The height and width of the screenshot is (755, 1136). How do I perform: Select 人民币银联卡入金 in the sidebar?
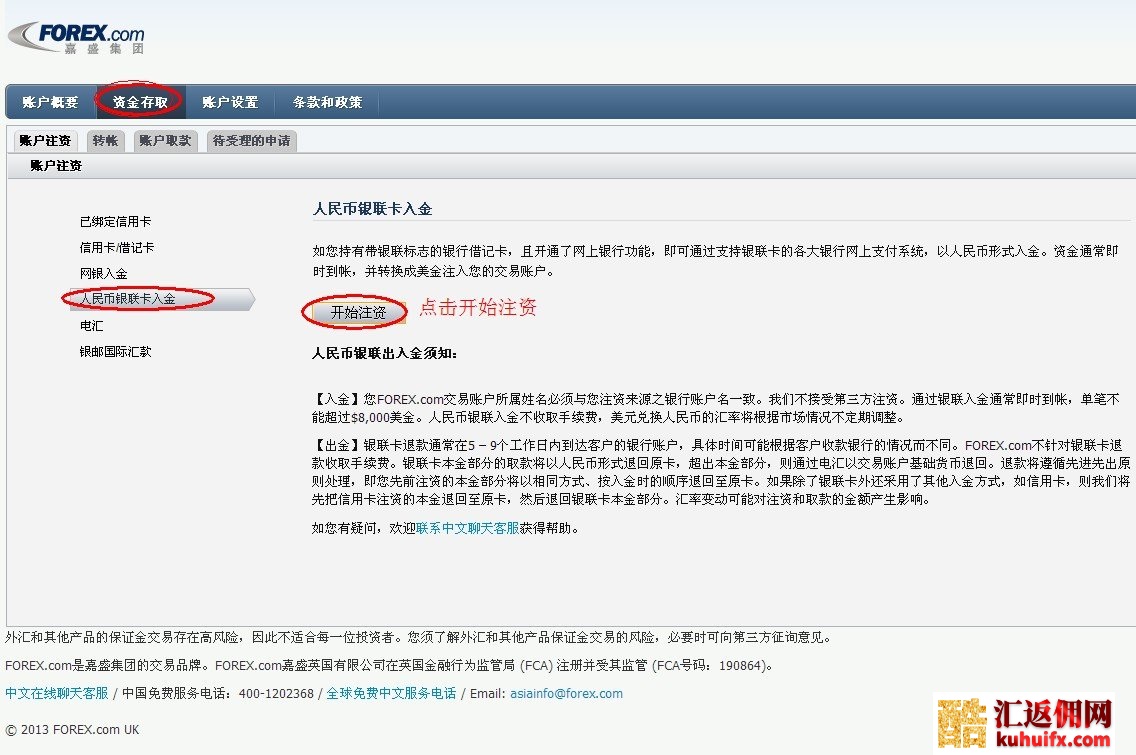128,299
